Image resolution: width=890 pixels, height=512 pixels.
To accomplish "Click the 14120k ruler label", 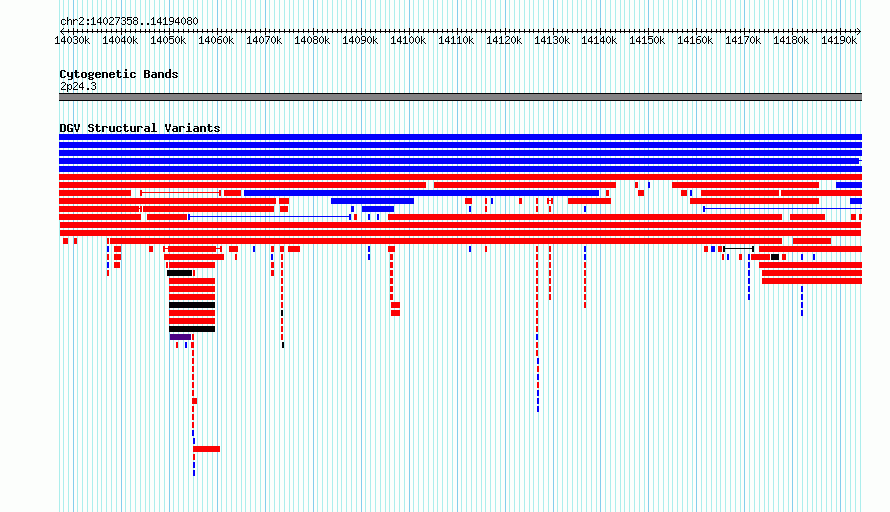I will [x=504, y=40].
